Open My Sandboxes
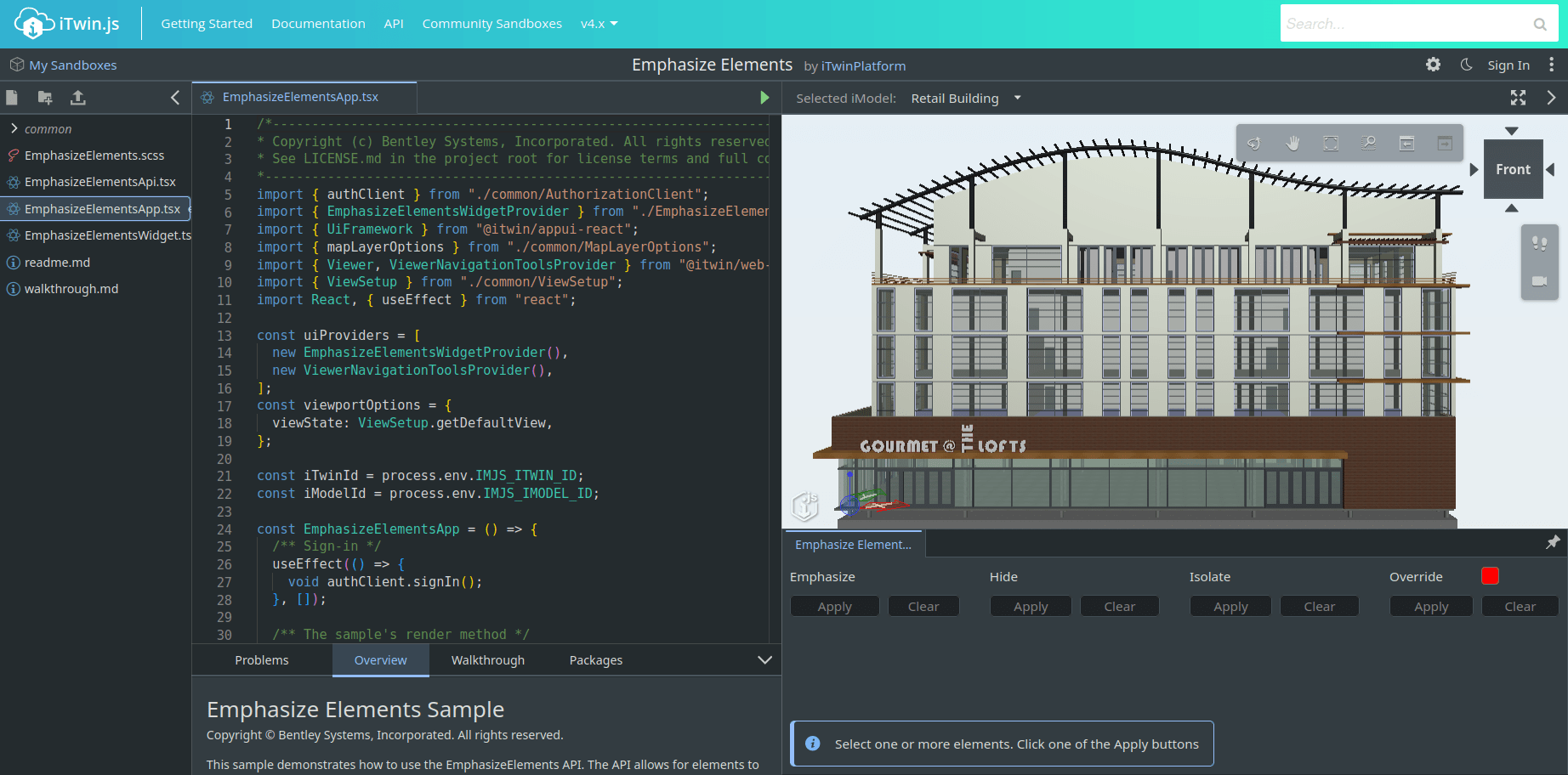1568x775 pixels. click(x=64, y=65)
